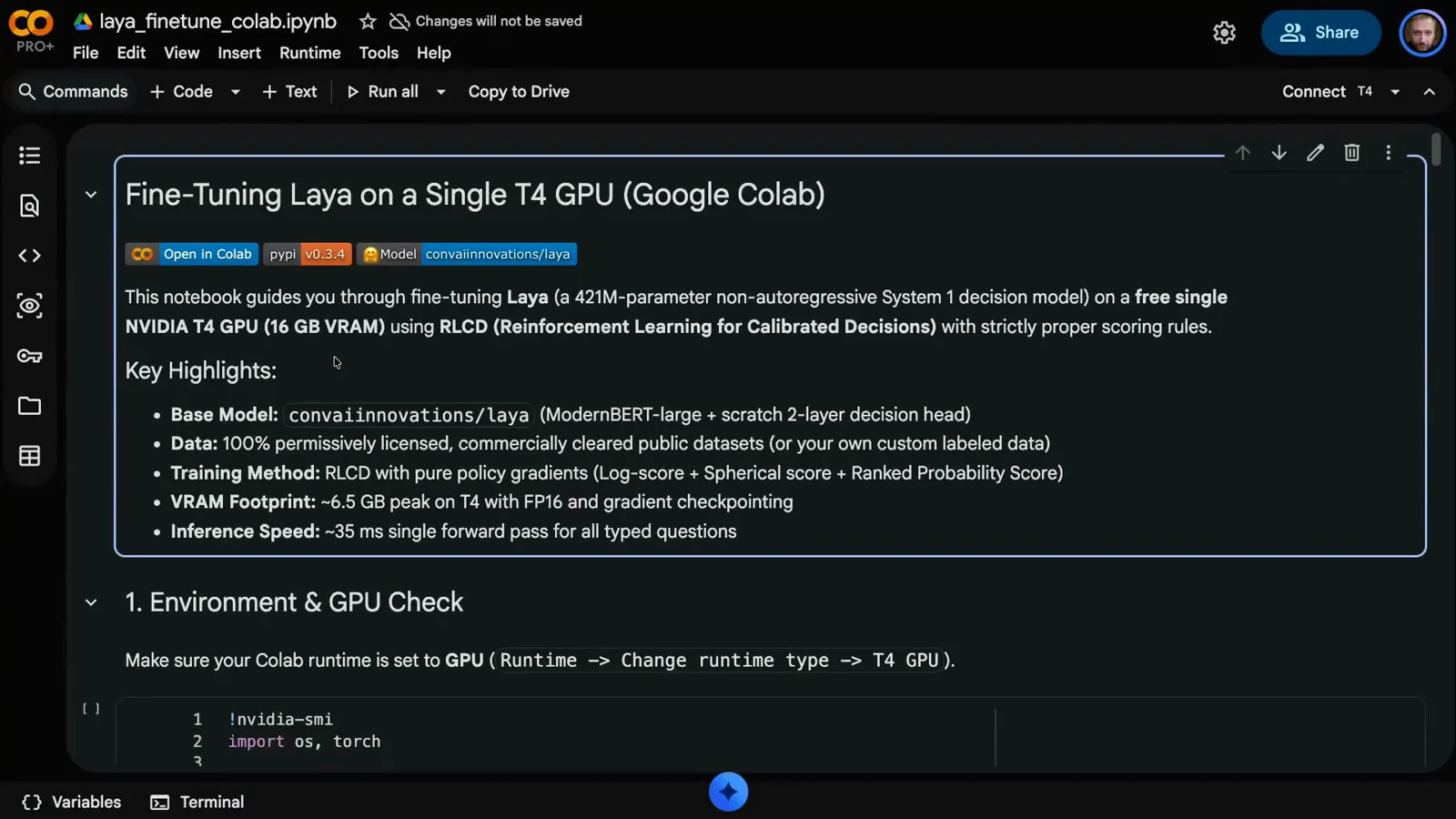
Task: Open the Connect options dropdown arrow
Action: click(x=1395, y=92)
